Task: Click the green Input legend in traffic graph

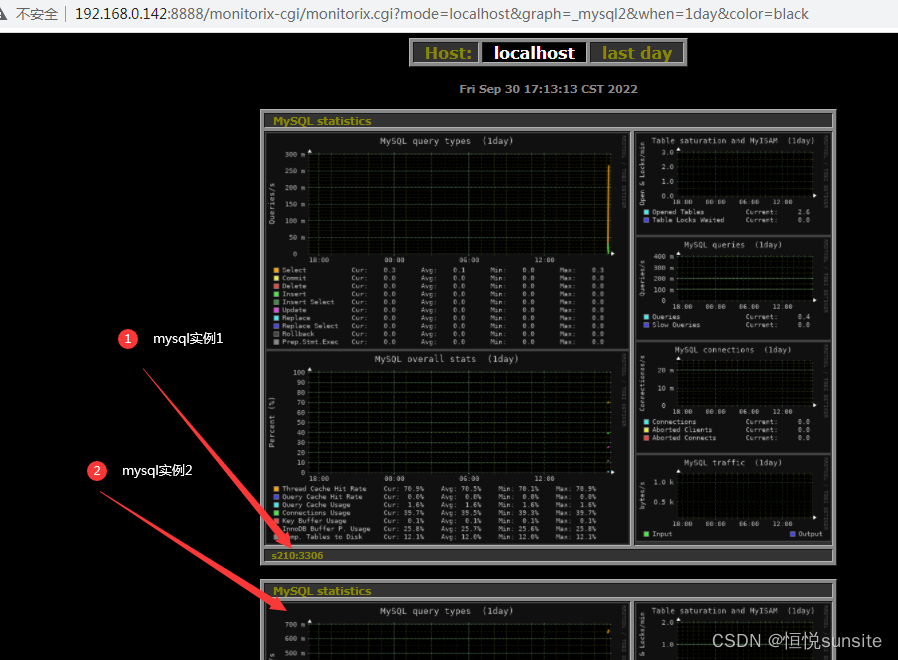Action: (657, 534)
